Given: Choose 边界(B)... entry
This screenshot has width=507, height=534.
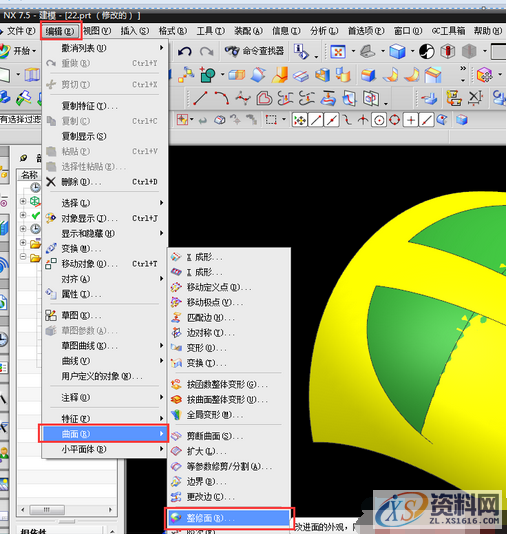Looking at the screenshot, I should point(229,482).
